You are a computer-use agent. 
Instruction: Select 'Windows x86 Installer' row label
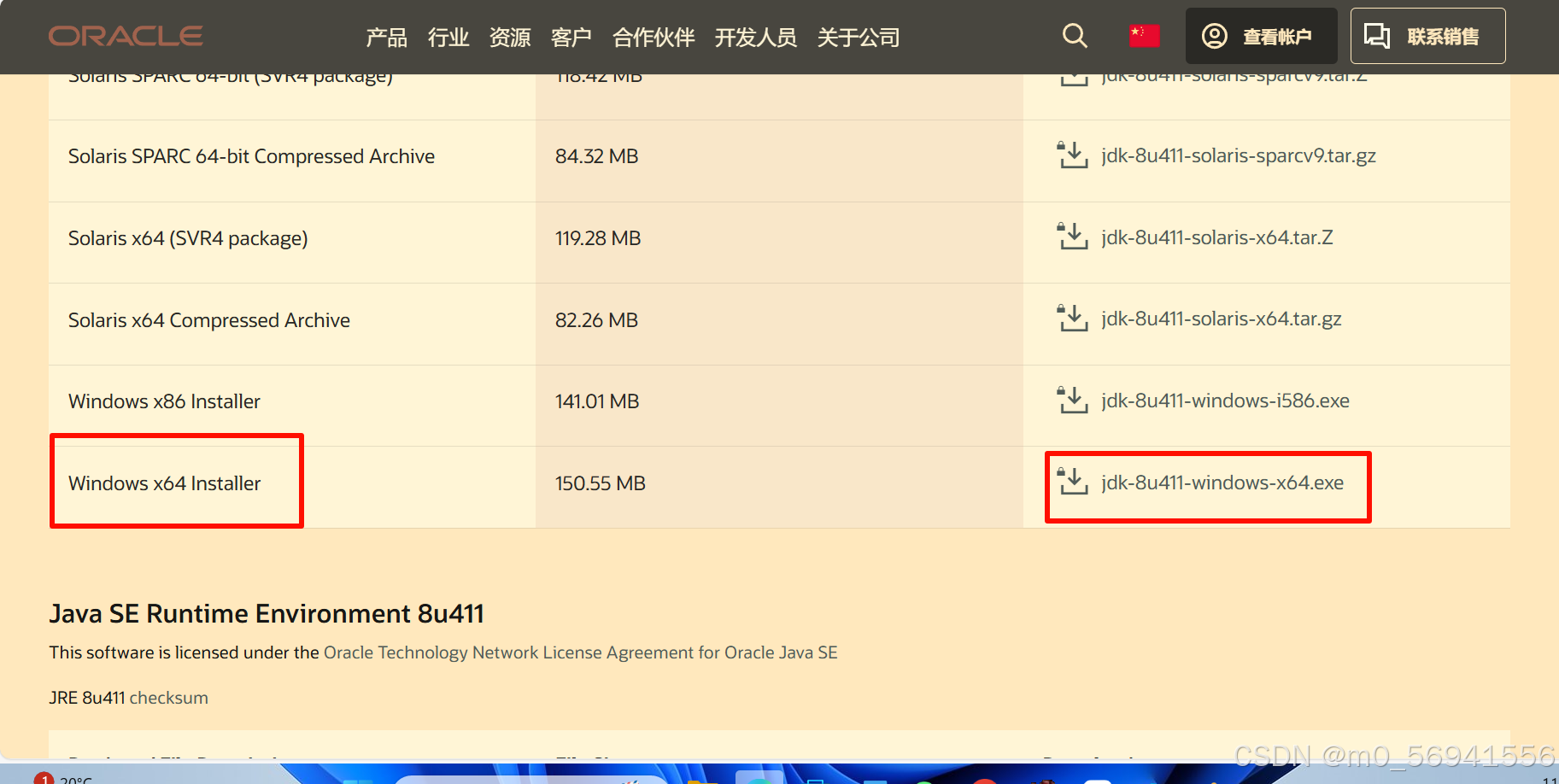click(164, 401)
